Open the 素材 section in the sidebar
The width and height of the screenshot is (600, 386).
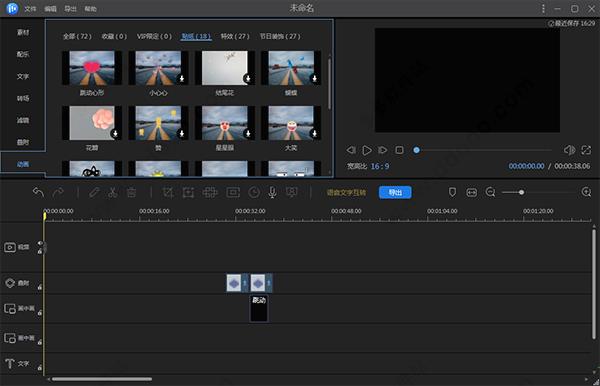pos(23,33)
